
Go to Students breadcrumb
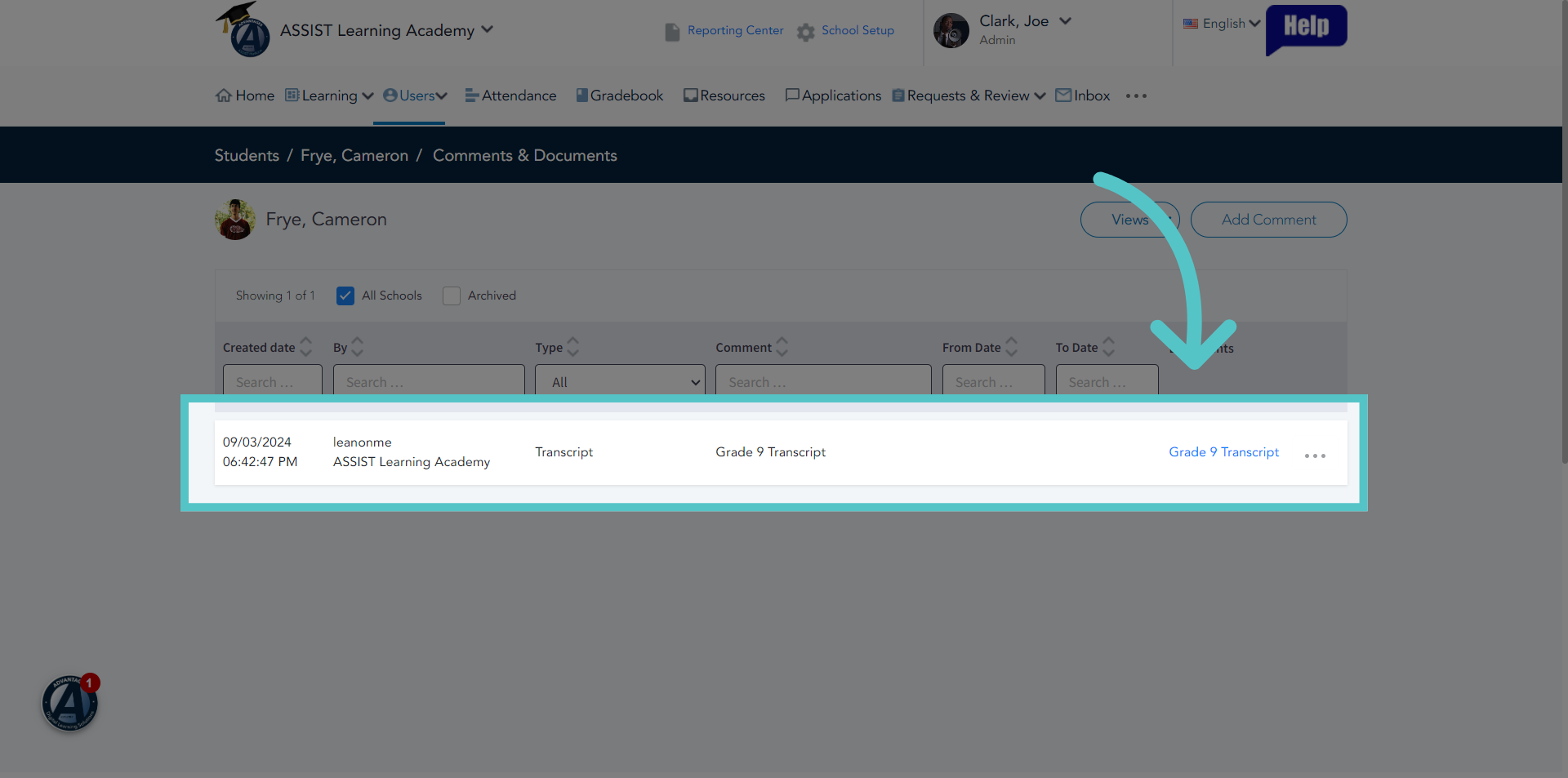coord(247,155)
